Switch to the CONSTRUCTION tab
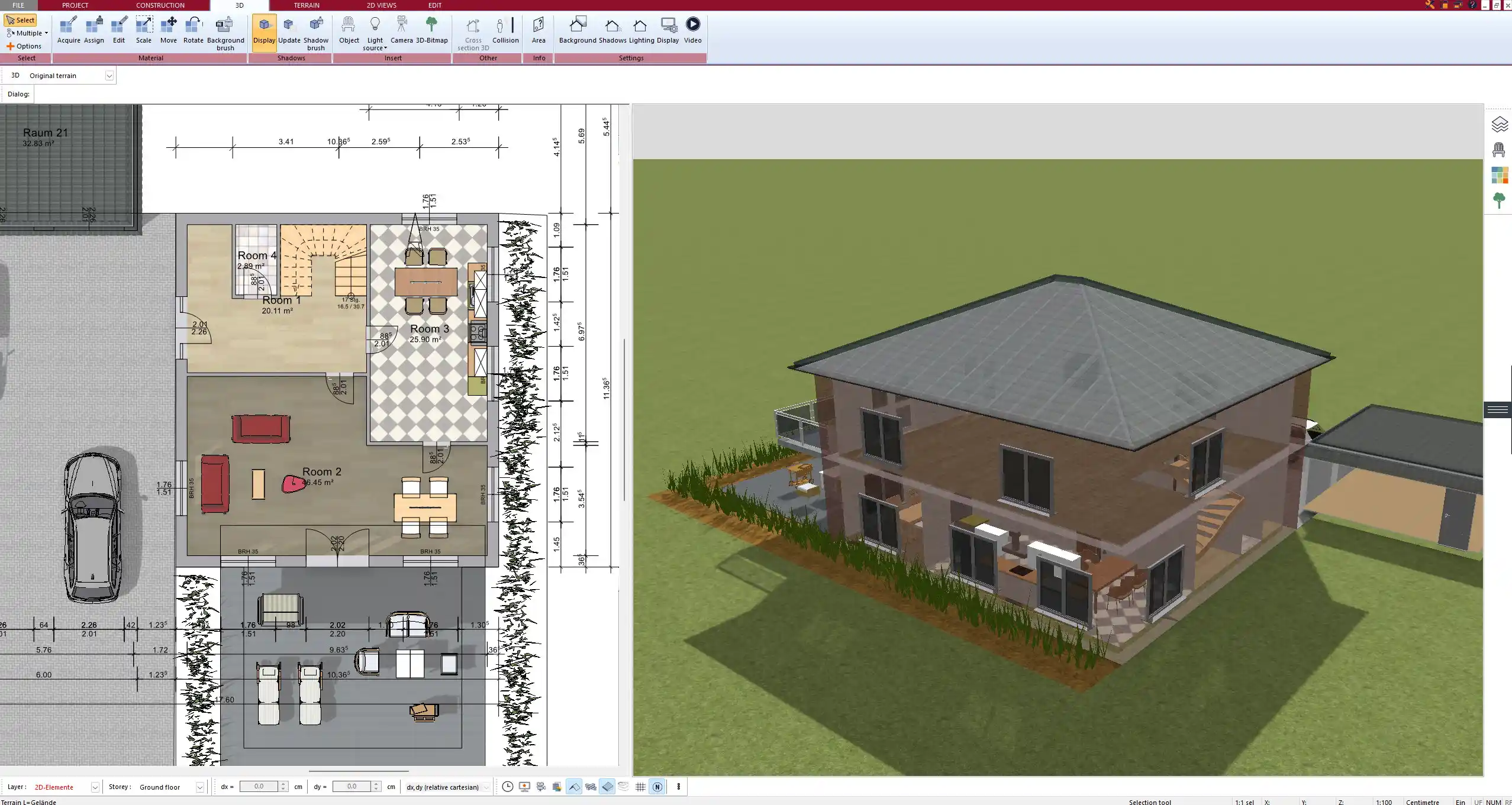 [160, 5]
